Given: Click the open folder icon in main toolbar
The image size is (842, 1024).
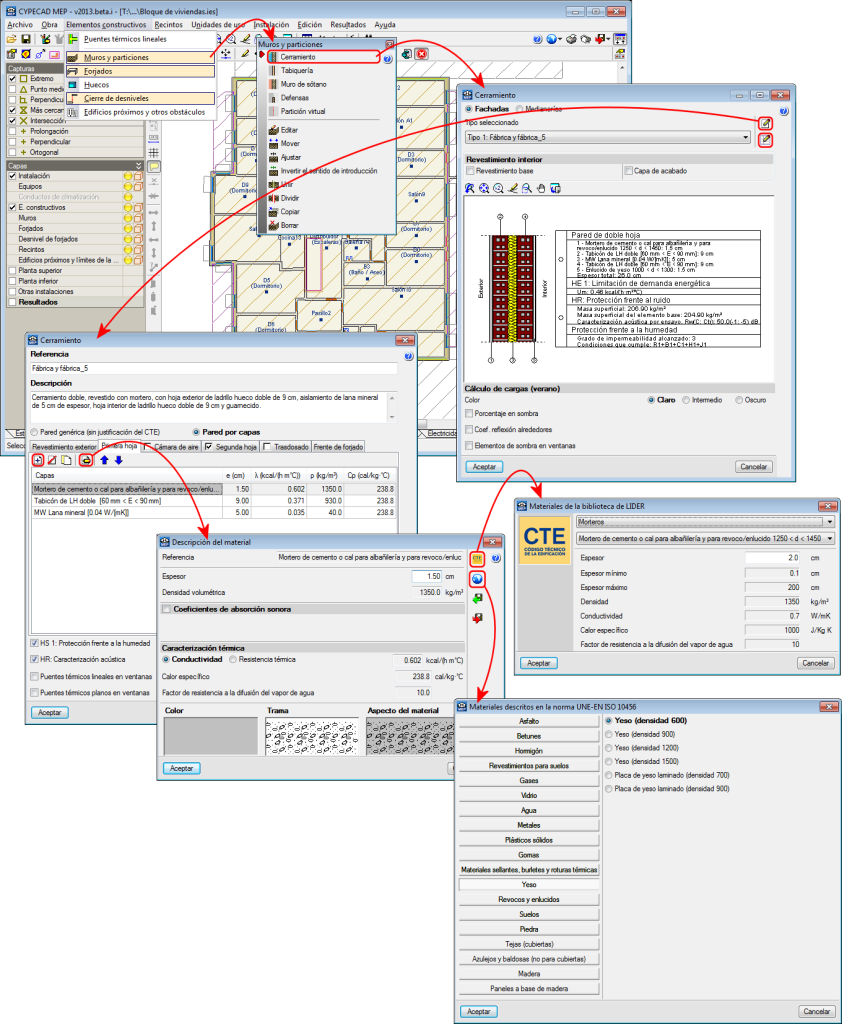Looking at the screenshot, I should pos(11,39).
